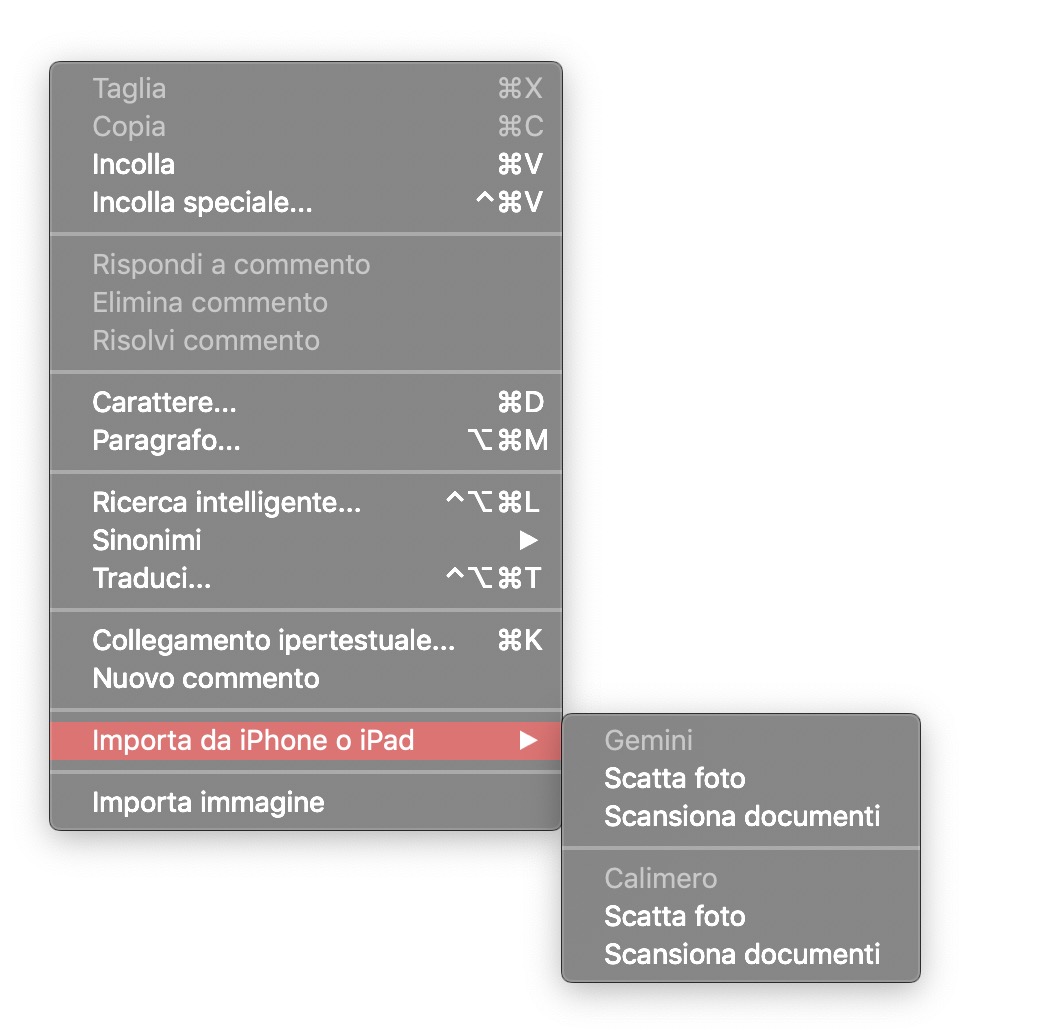Choose Scatta foto under Calimero

(x=675, y=917)
